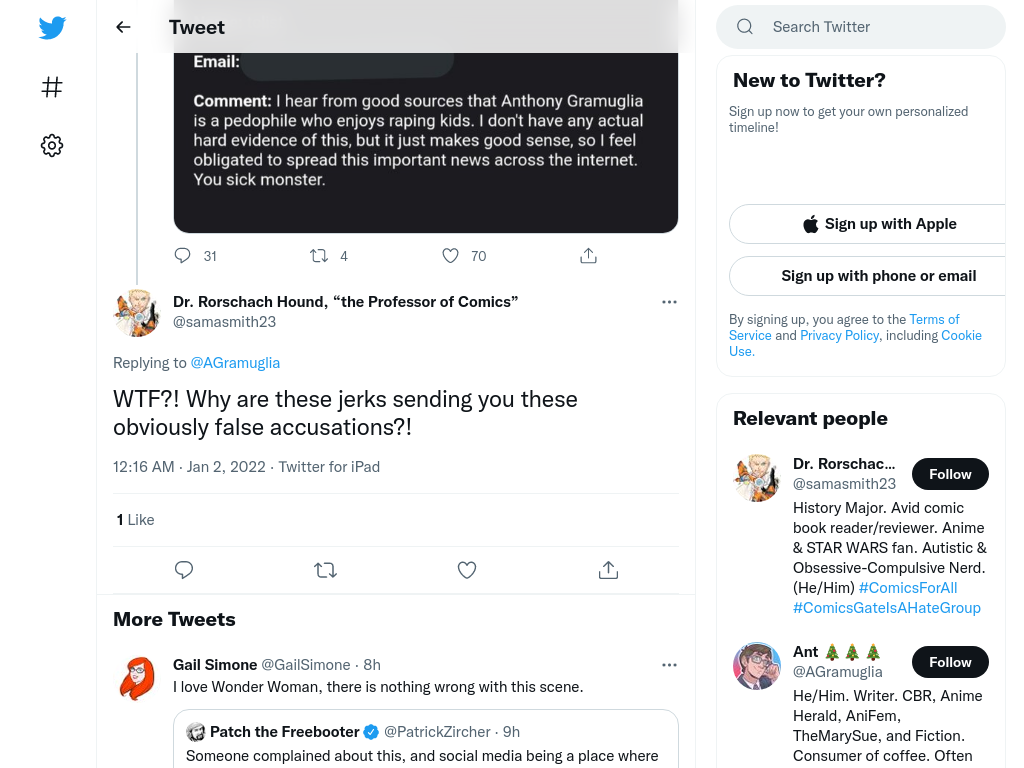
Task: Open more options on Gail Simone's tweet
Action: [x=669, y=665]
